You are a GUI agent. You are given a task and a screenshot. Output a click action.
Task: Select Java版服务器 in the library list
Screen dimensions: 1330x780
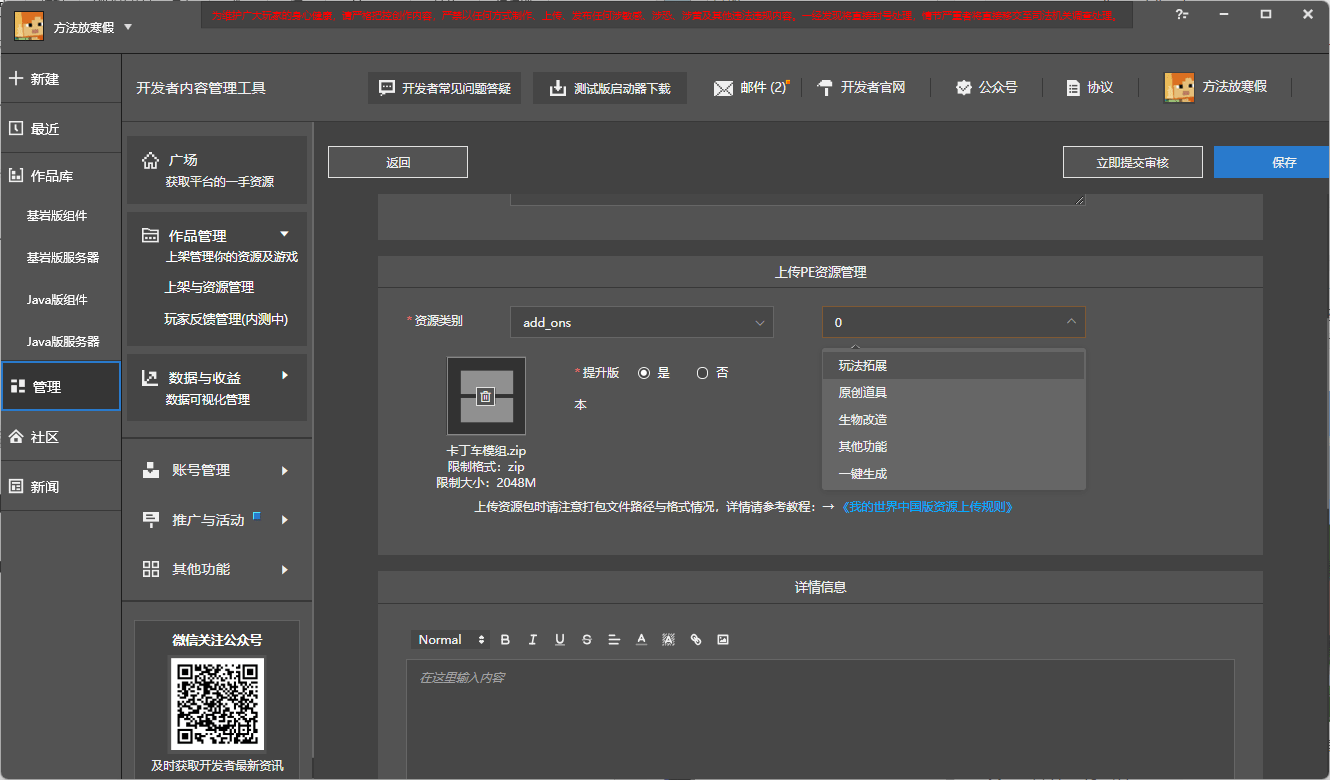[x=62, y=342]
